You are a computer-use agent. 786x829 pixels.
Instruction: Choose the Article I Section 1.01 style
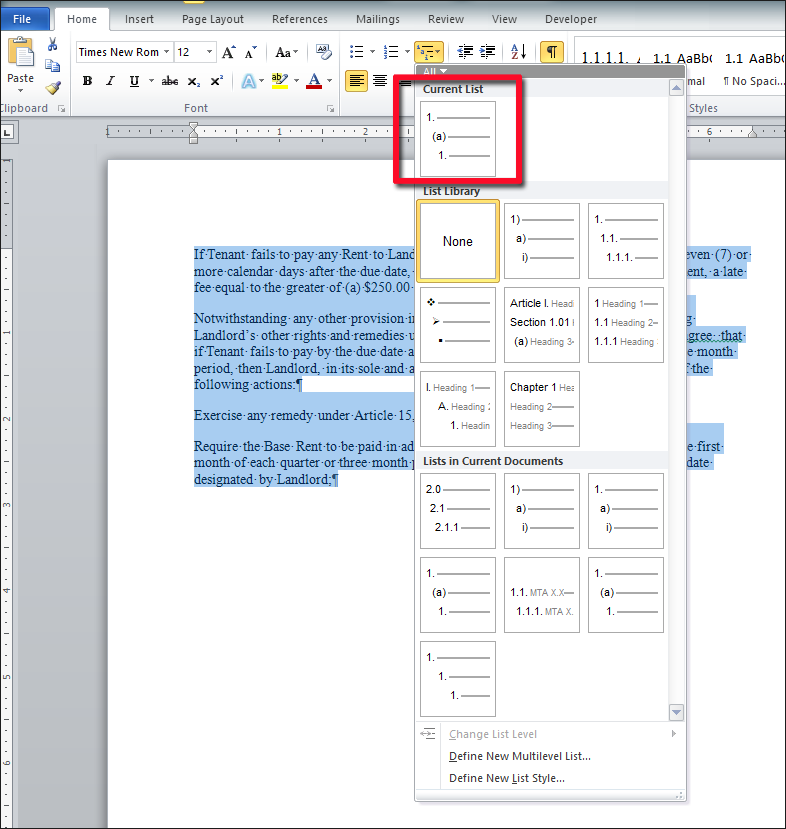point(542,325)
